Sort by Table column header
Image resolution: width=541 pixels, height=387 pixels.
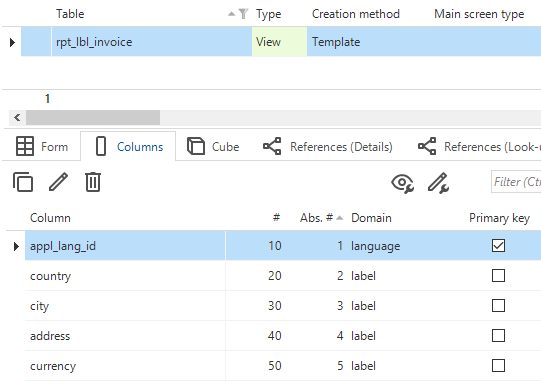coord(70,14)
